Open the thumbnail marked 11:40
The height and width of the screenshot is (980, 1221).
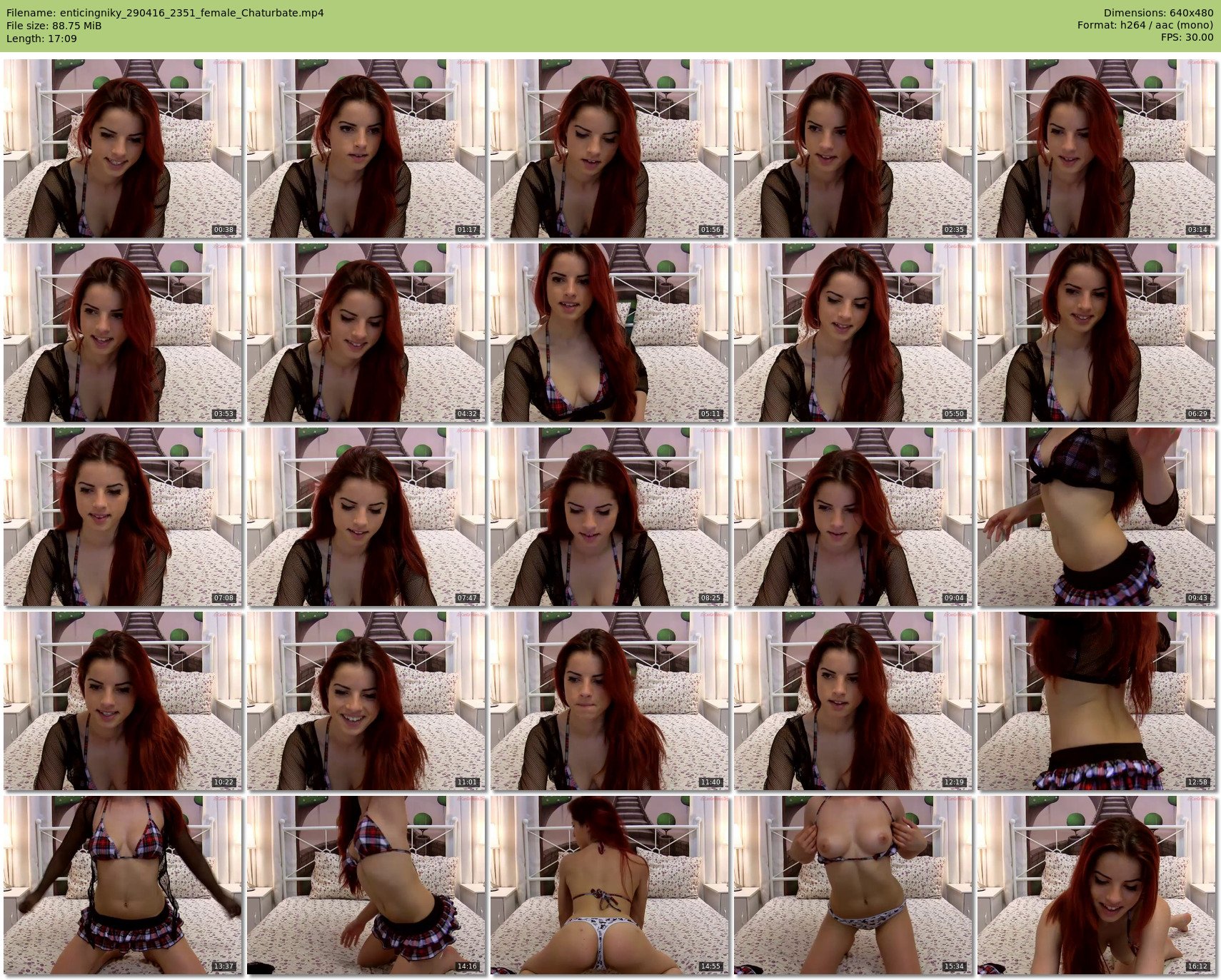tap(609, 701)
